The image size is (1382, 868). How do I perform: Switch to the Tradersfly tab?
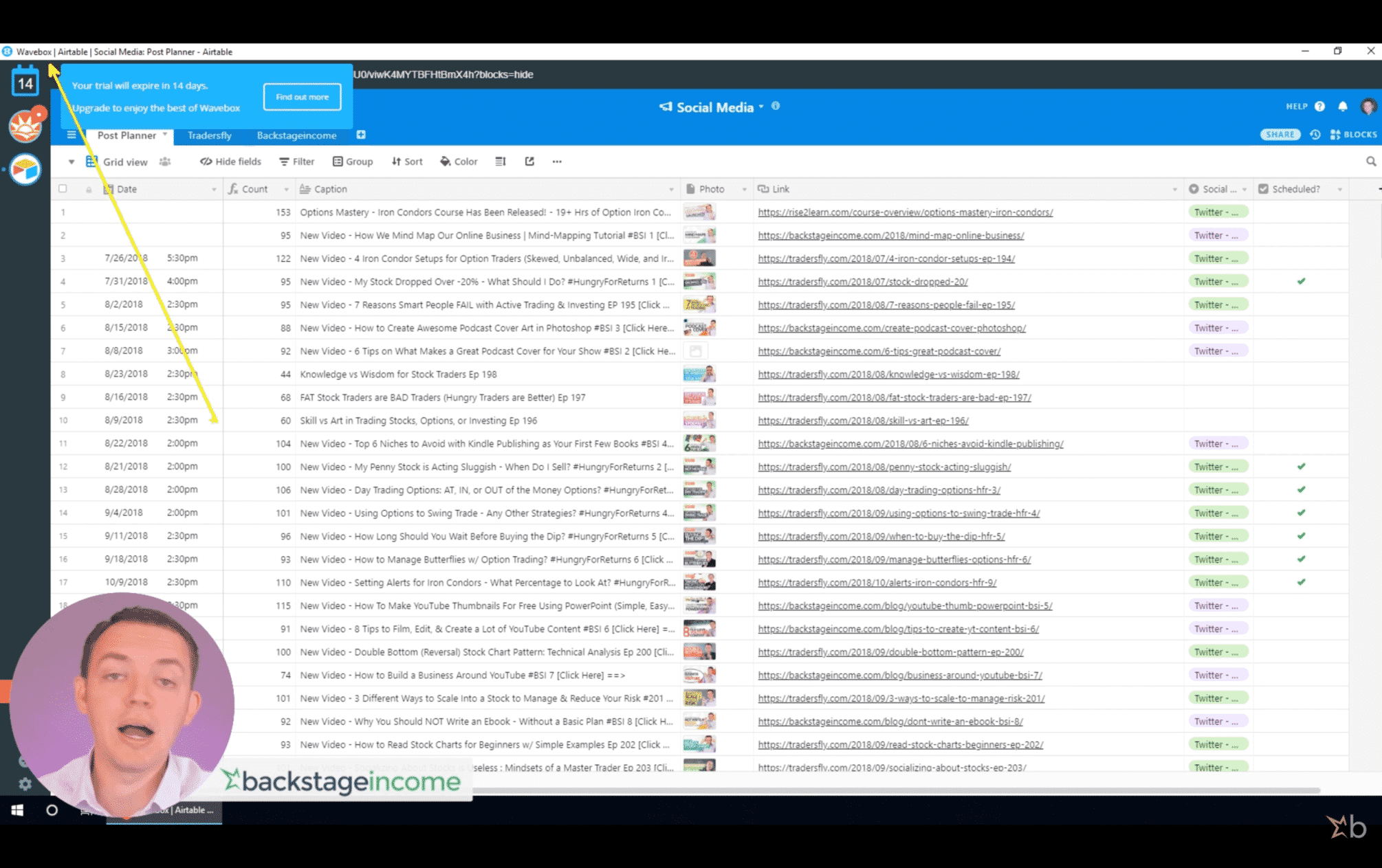pos(210,135)
